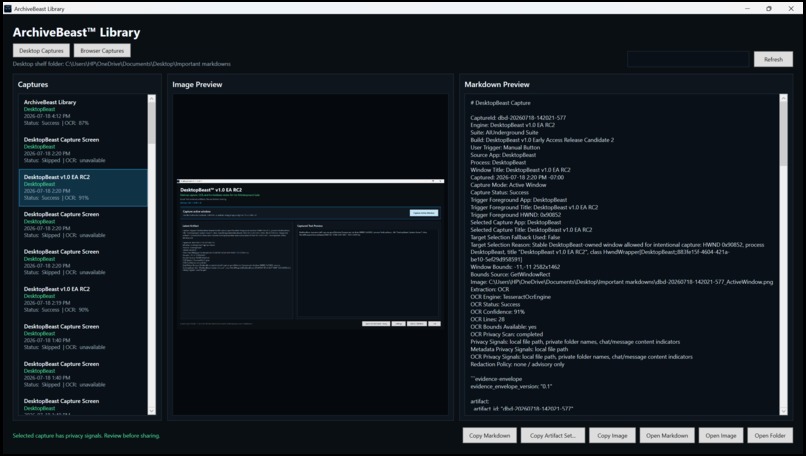Image resolution: width=806 pixels, height=456 pixels.
Task: Click 'Target Selection Fallback Used: False' line
Action: [515, 237]
